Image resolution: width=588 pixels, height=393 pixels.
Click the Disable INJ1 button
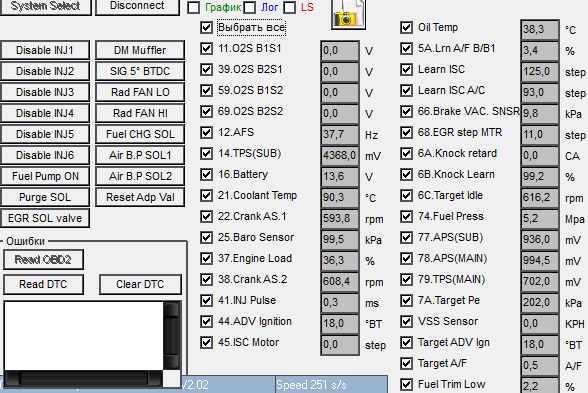[x=45, y=50]
